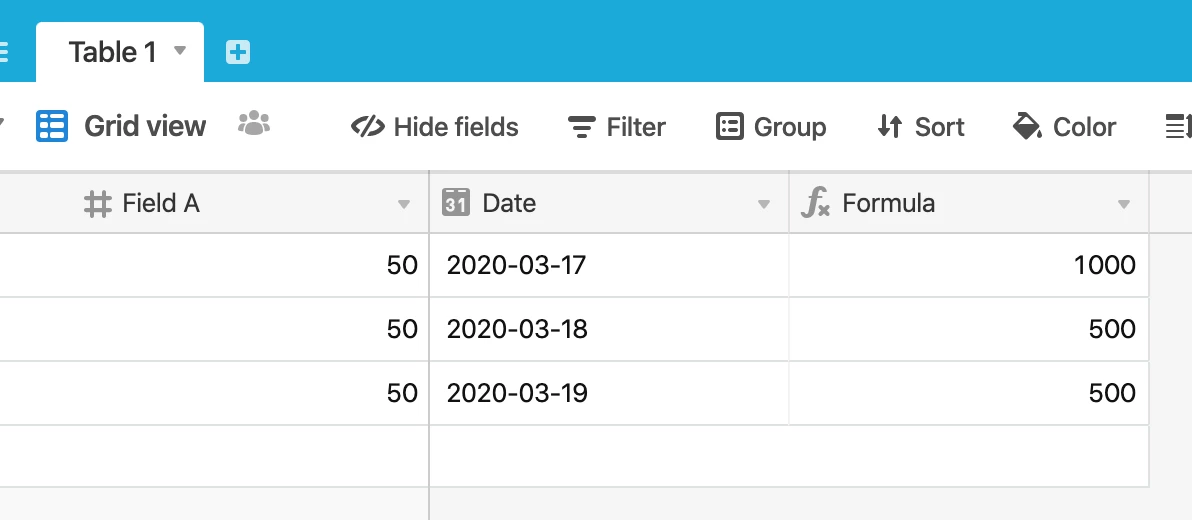Click the Field A number hash icon
1192x520 pixels.
tap(97, 204)
